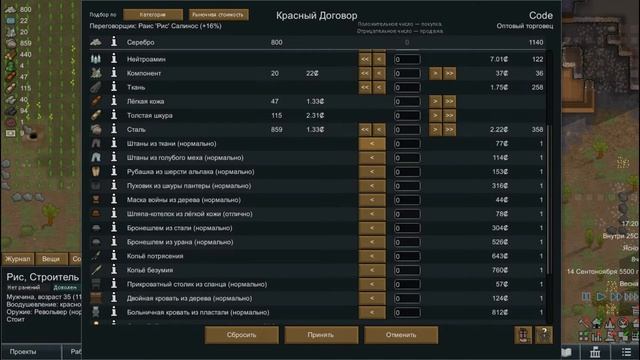Viewport: 640px width, 360px height.
Task: Click the 1140 trader silver value
Action: click(536, 42)
